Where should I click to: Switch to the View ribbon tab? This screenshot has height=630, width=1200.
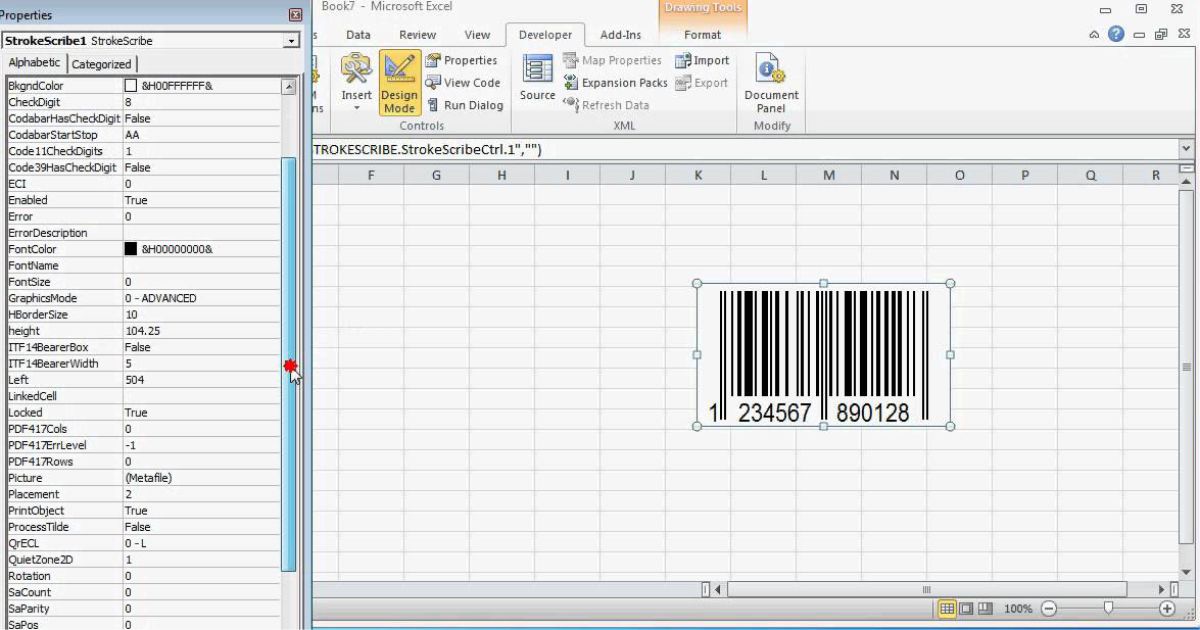477,35
